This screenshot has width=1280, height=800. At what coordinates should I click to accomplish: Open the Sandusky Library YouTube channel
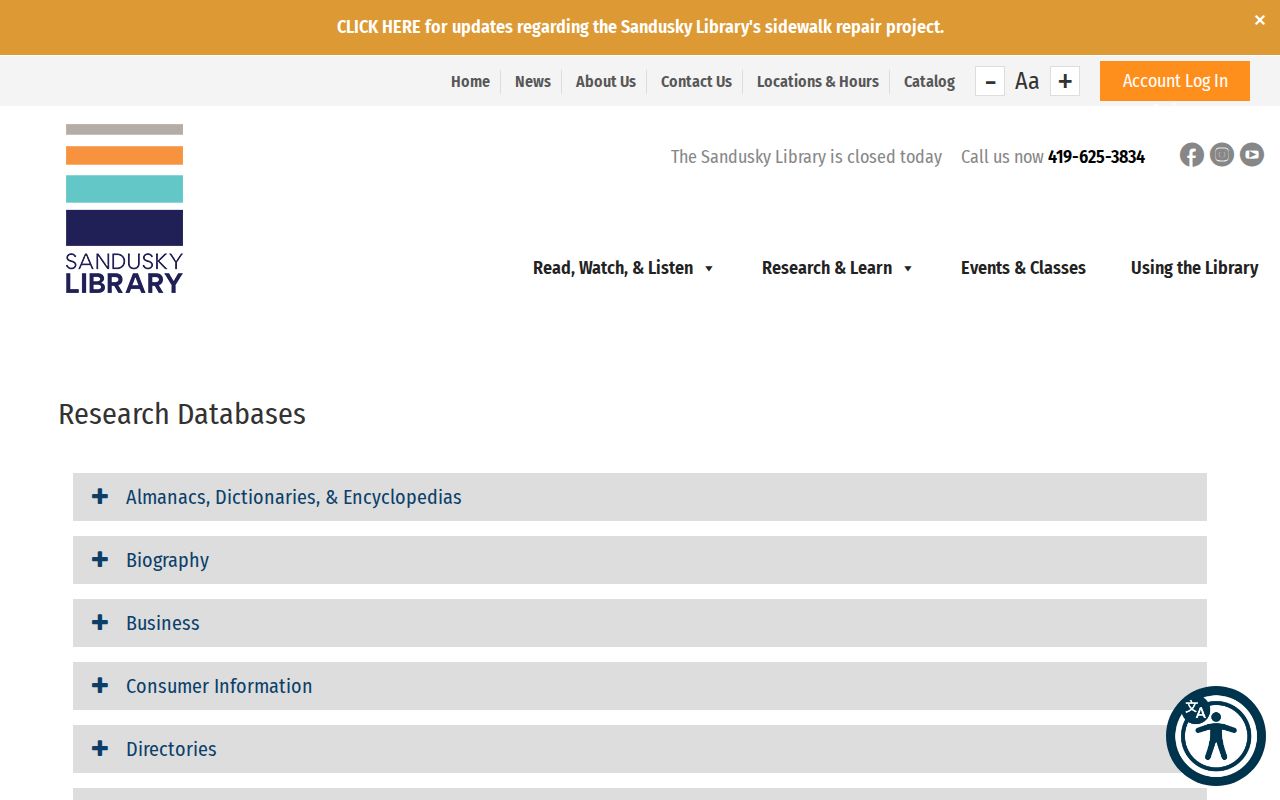(x=1252, y=155)
